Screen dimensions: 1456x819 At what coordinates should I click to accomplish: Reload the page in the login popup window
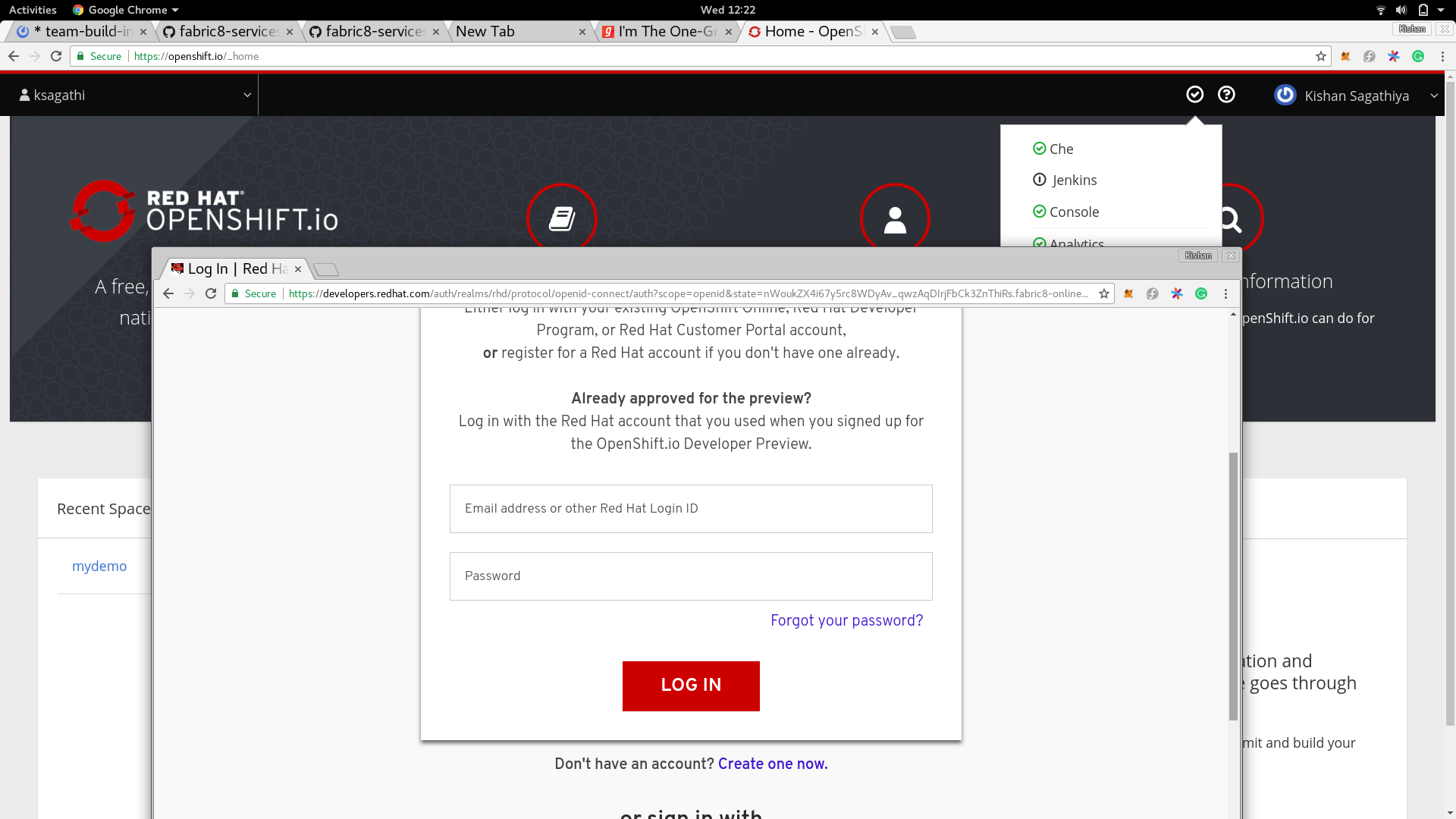(210, 293)
